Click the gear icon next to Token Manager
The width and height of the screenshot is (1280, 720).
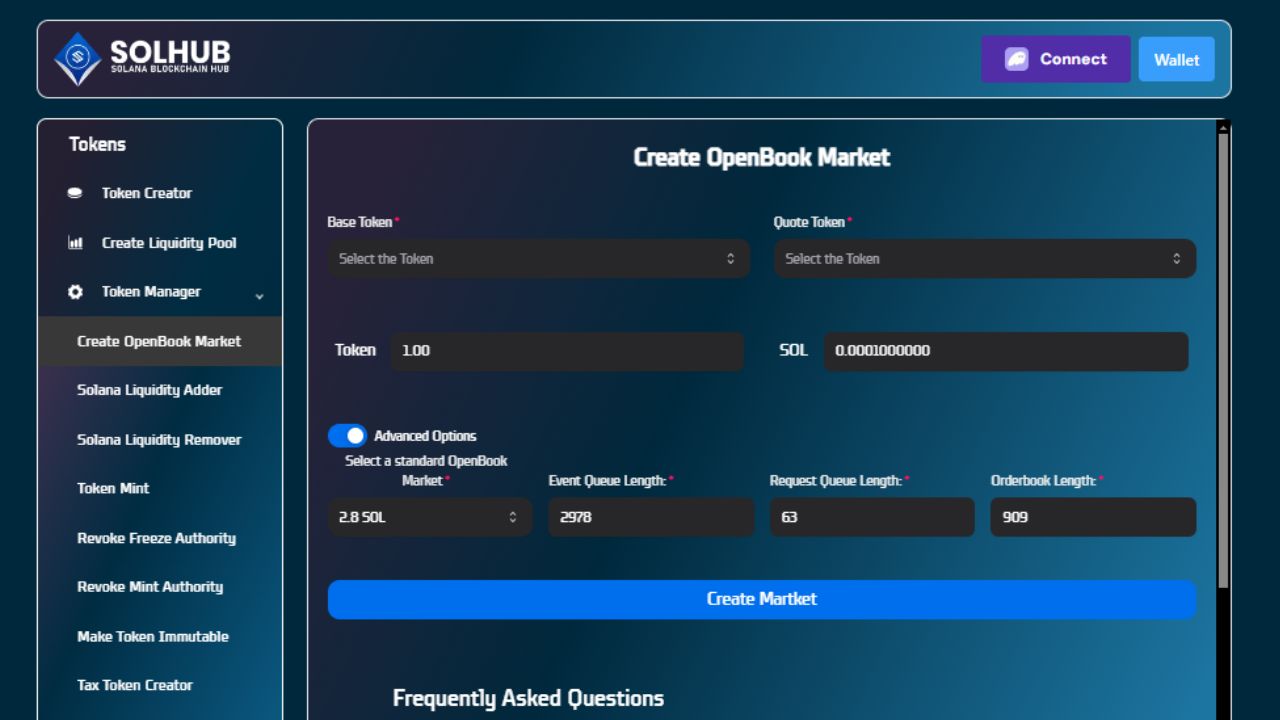(x=74, y=292)
